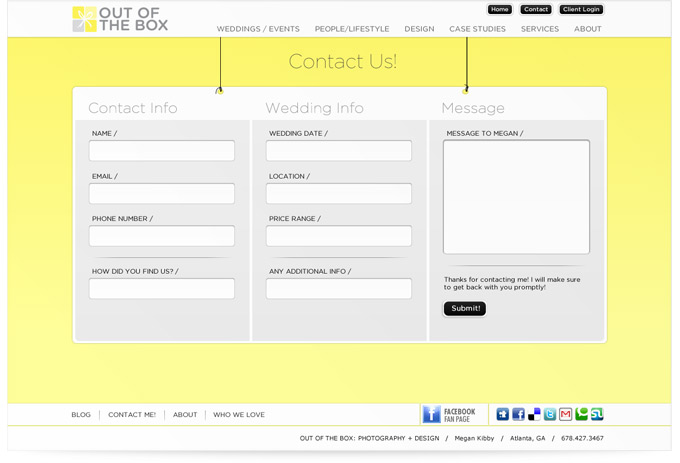Open the Facebook Fan Page badge

[x=449, y=414]
